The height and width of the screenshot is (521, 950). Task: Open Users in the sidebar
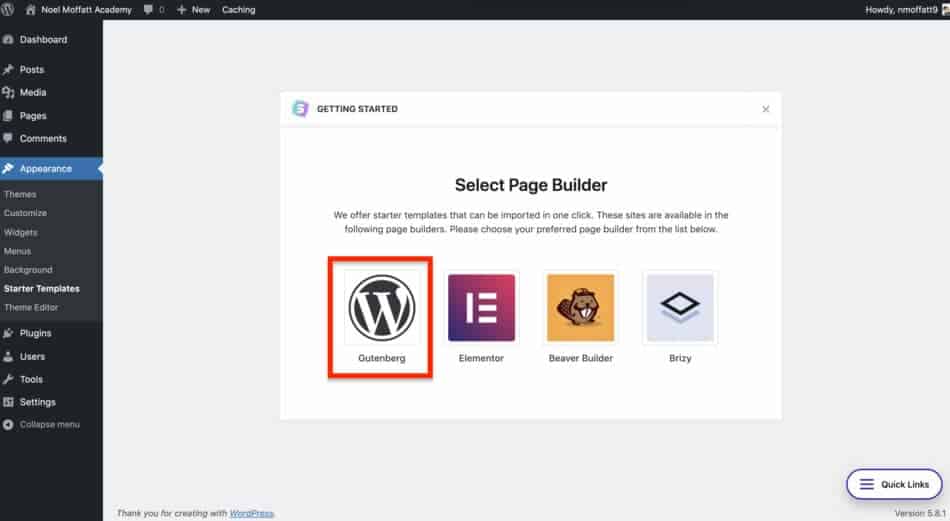point(32,357)
